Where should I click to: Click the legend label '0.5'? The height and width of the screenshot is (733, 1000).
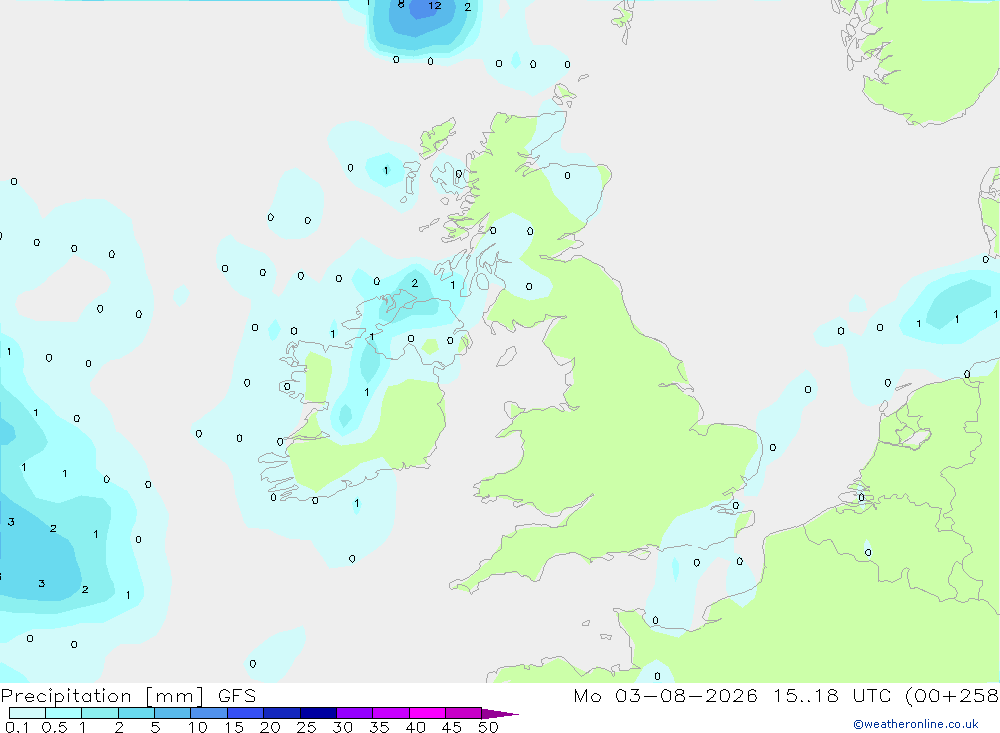(54, 727)
